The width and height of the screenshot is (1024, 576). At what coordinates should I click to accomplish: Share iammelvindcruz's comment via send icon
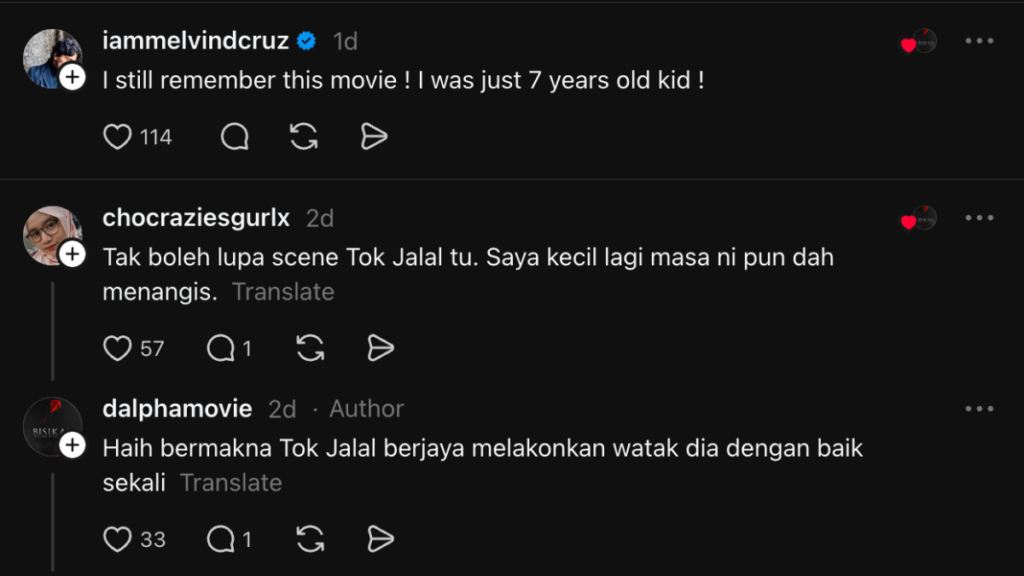pyautogui.click(x=374, y=136)
